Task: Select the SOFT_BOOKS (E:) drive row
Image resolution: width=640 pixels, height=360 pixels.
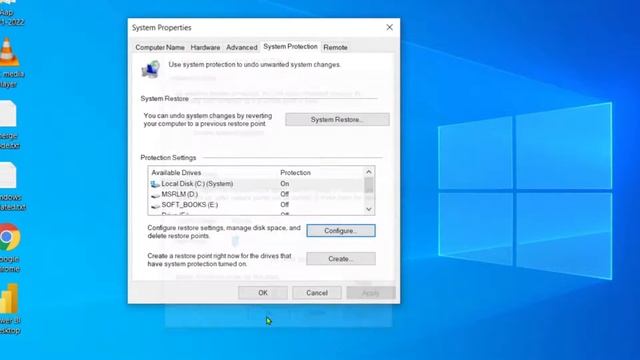Action: (256, 204)
